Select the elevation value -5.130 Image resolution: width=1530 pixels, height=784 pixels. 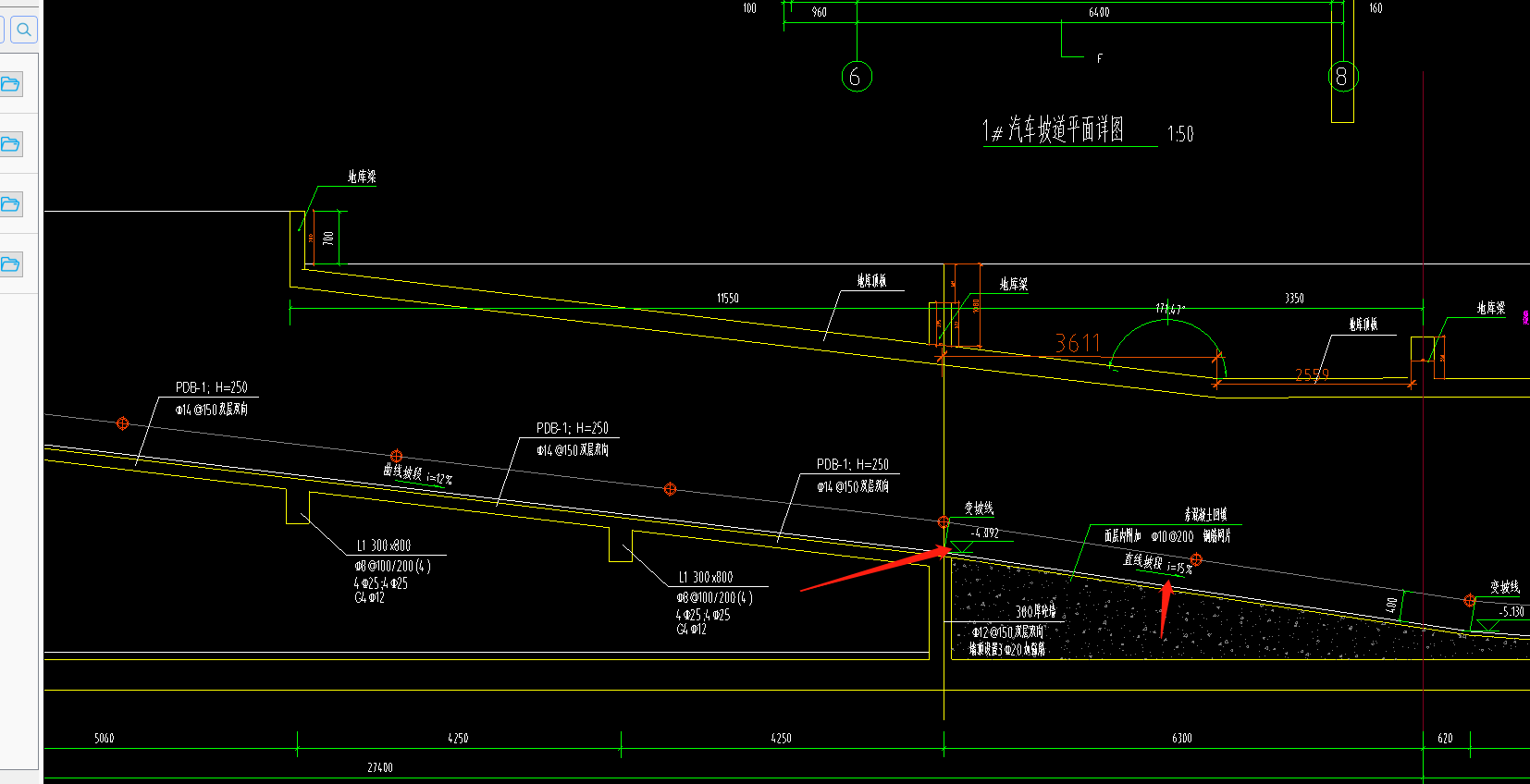pos(1511,611)
